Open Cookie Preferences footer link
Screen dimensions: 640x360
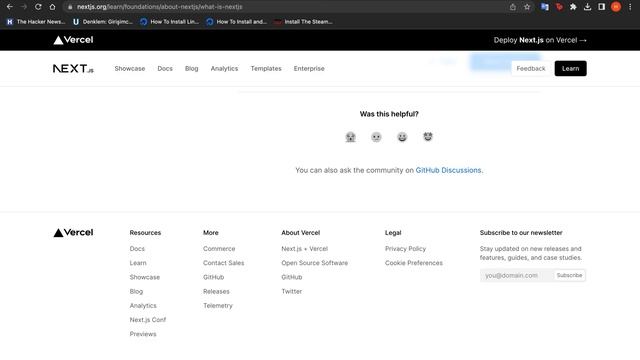[413, 263]
